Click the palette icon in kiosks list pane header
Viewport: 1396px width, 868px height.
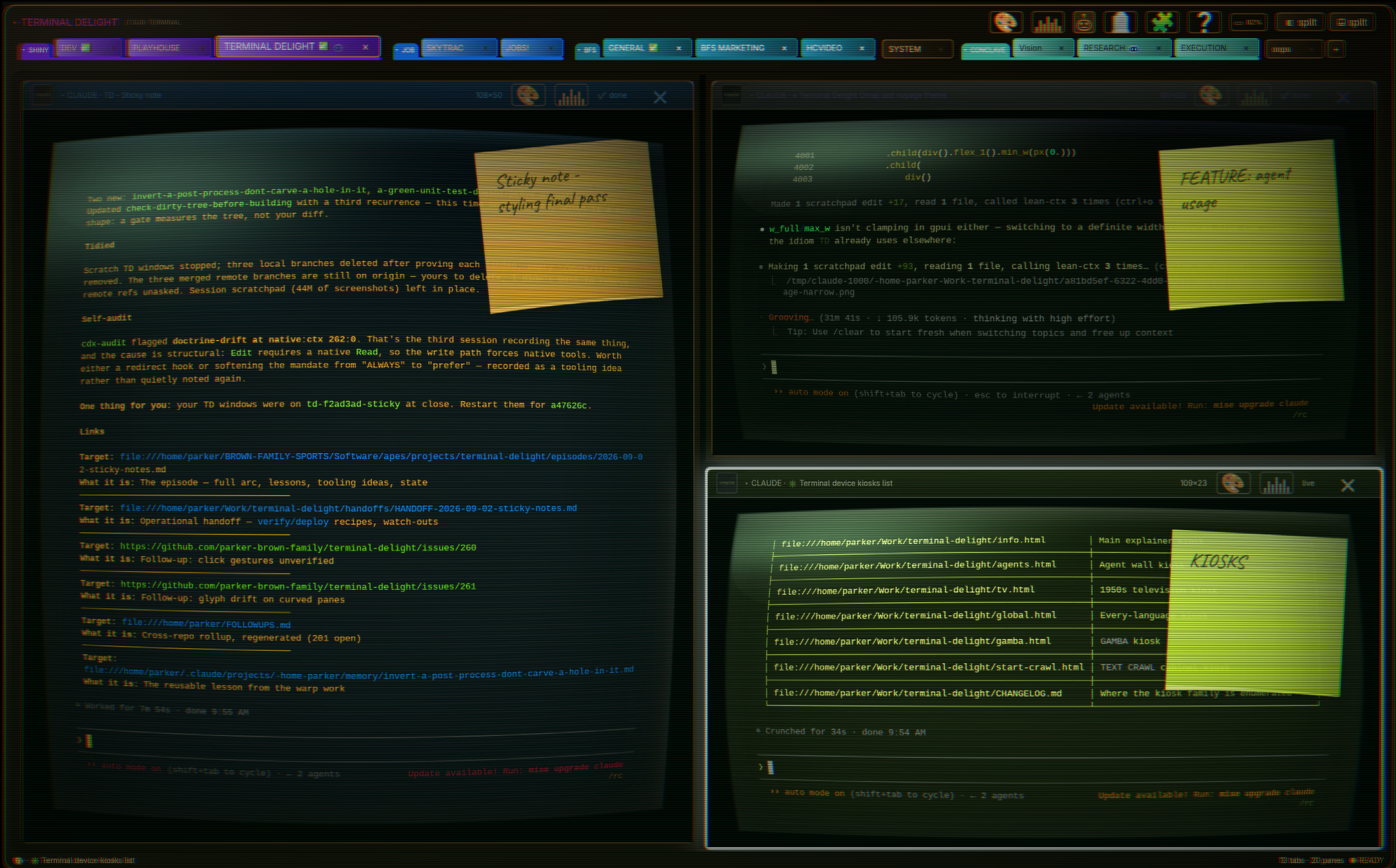pyautogui.click(x=1233, y=483)
